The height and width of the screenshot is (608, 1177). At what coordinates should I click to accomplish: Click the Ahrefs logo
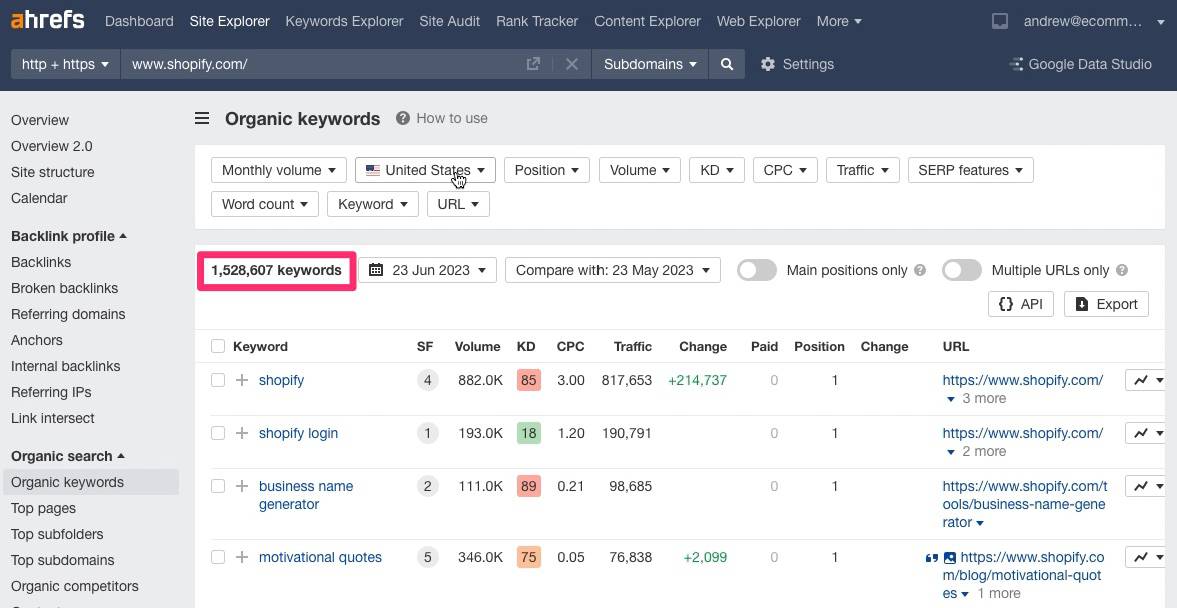point(47,20)
